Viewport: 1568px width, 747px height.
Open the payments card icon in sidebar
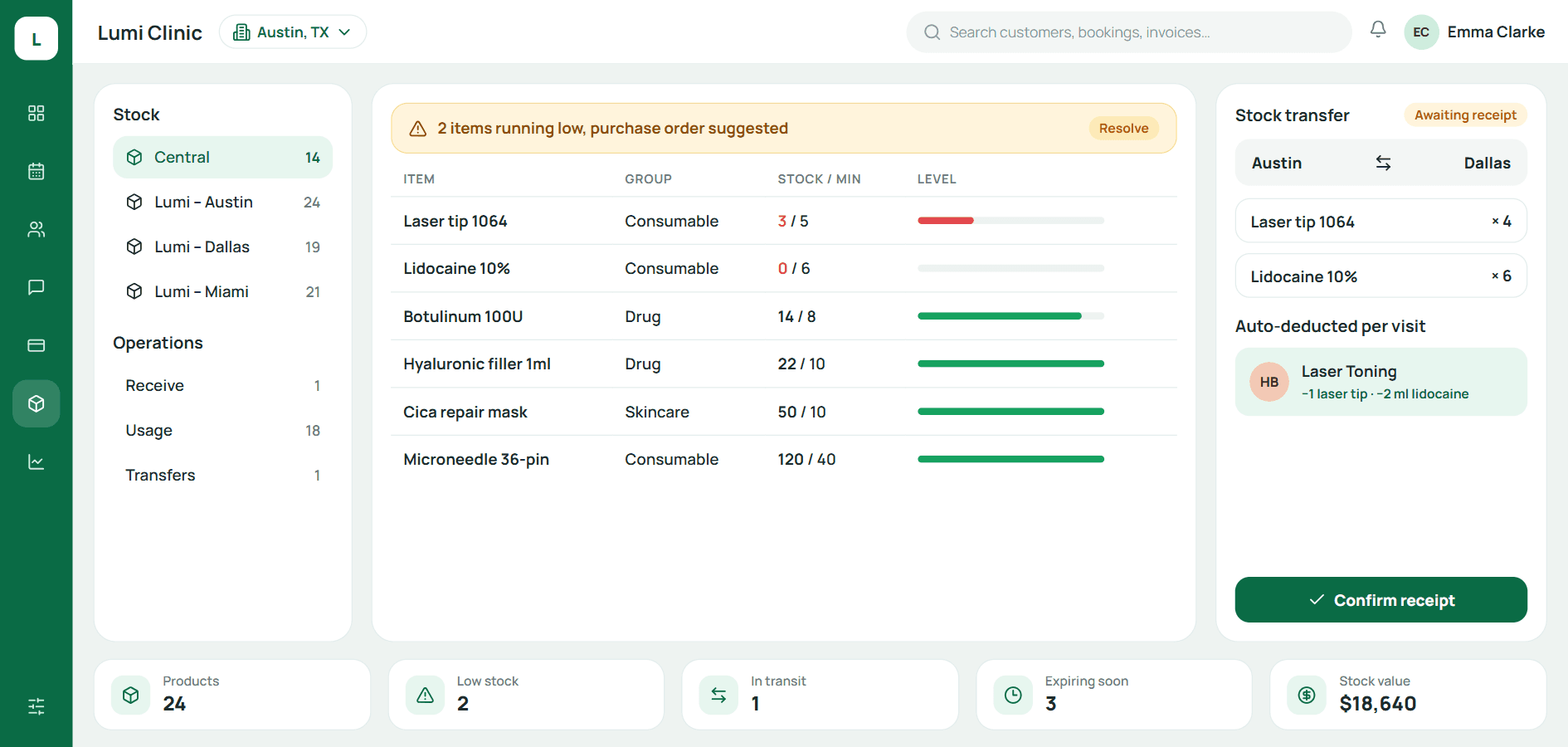(x=36, y=345)
